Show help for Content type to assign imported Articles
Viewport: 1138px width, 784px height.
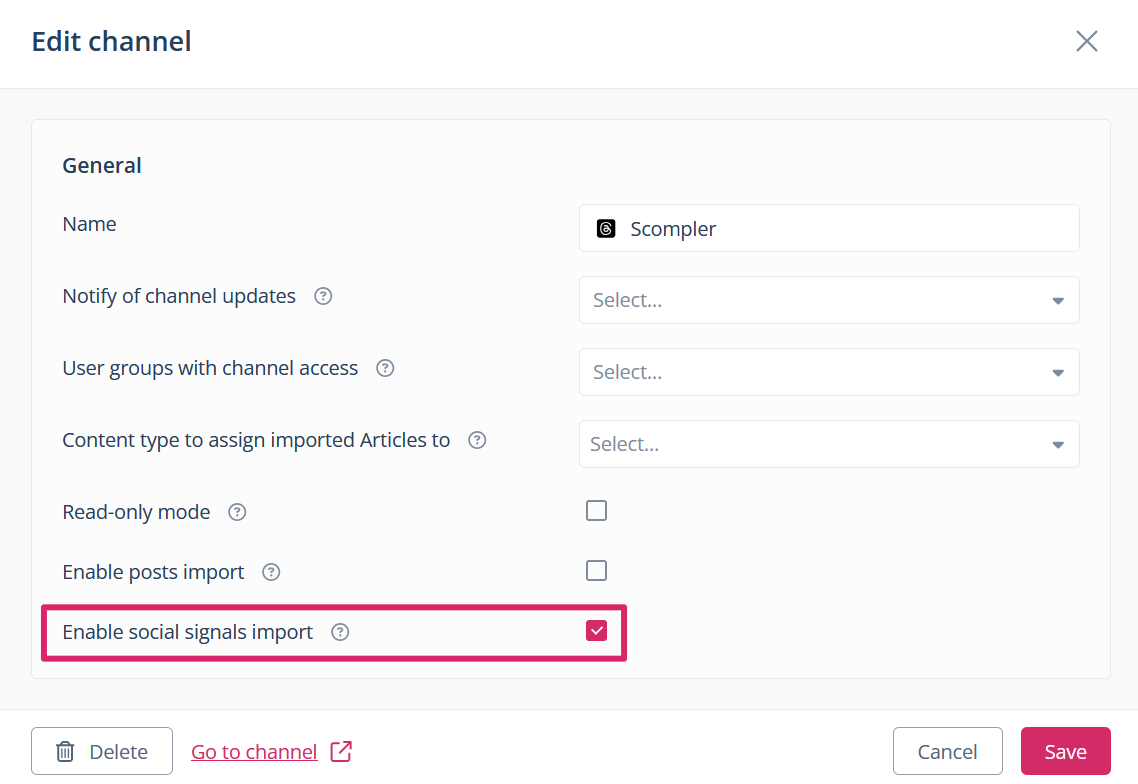click(477, 440)
